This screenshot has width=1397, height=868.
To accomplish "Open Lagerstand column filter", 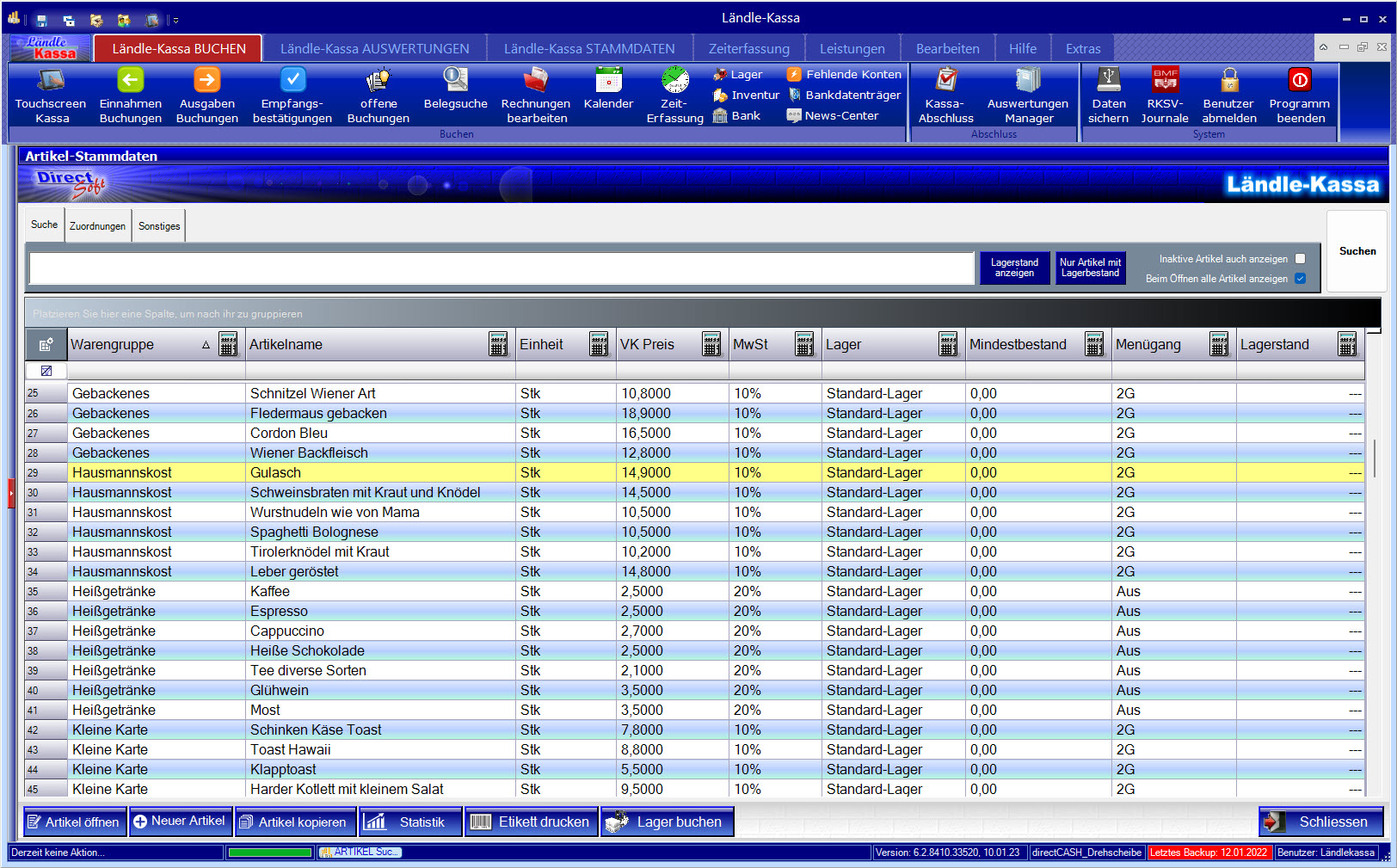I will pyautogui.click(x=1347, y=345).
